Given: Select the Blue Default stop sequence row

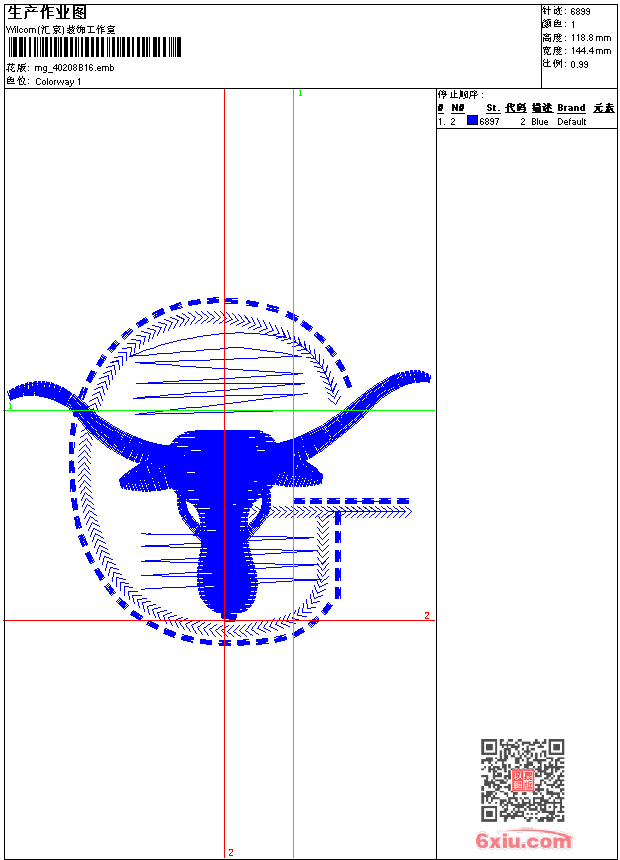Looking at the screenshot, I should 526,122.
